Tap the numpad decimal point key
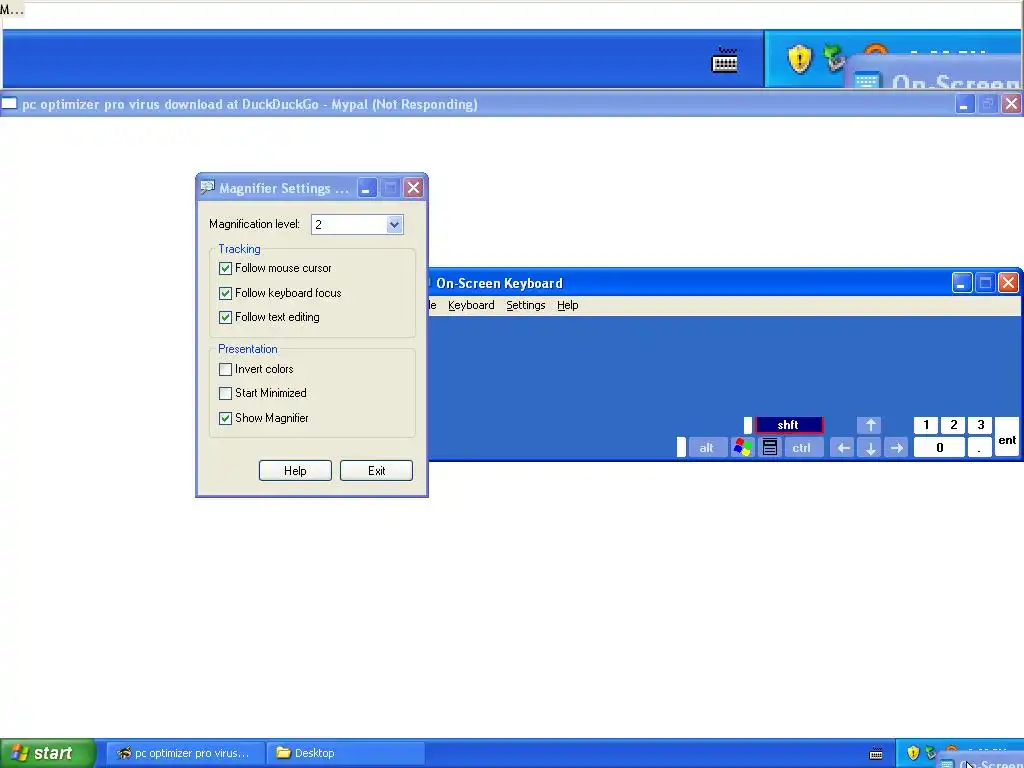 (980, 448)
